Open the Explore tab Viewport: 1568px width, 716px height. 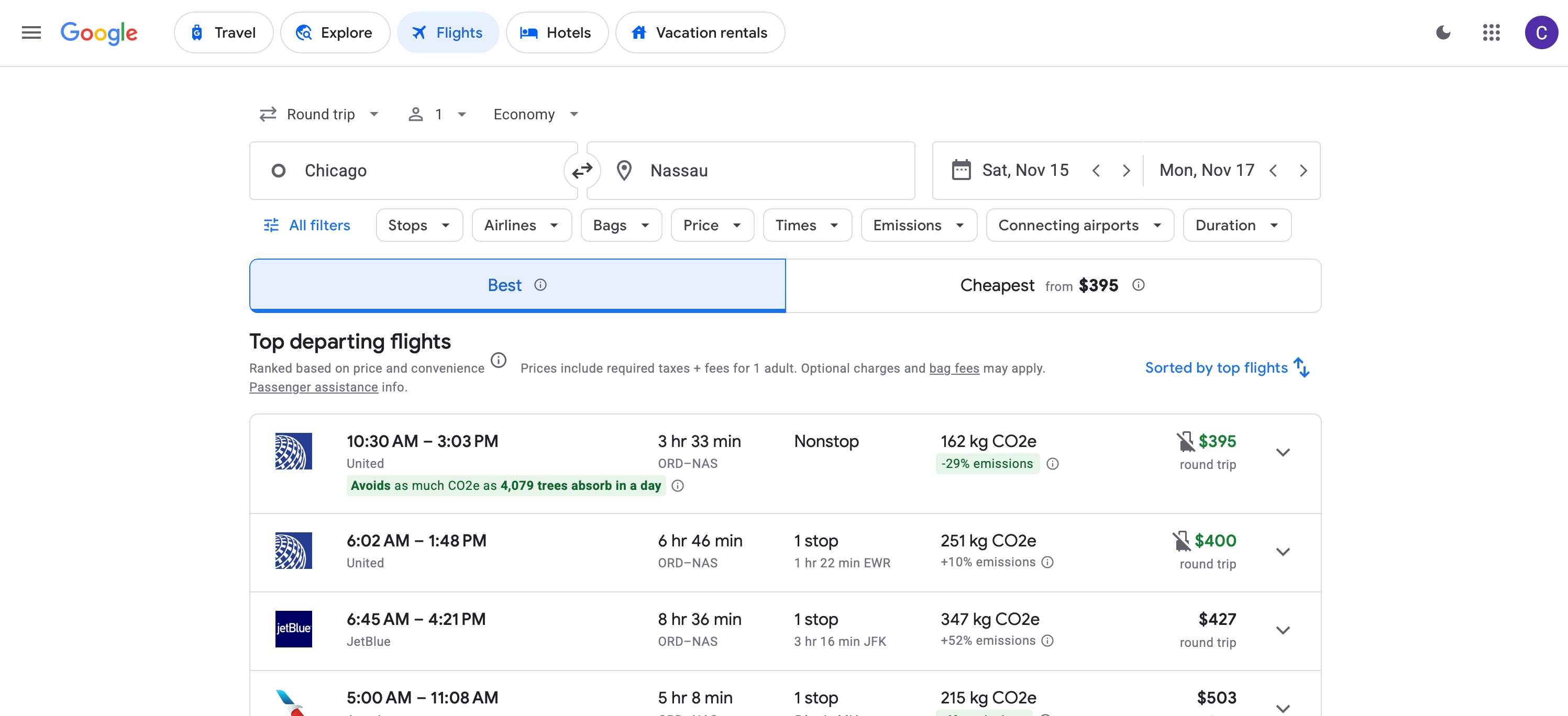click(335, 33)
